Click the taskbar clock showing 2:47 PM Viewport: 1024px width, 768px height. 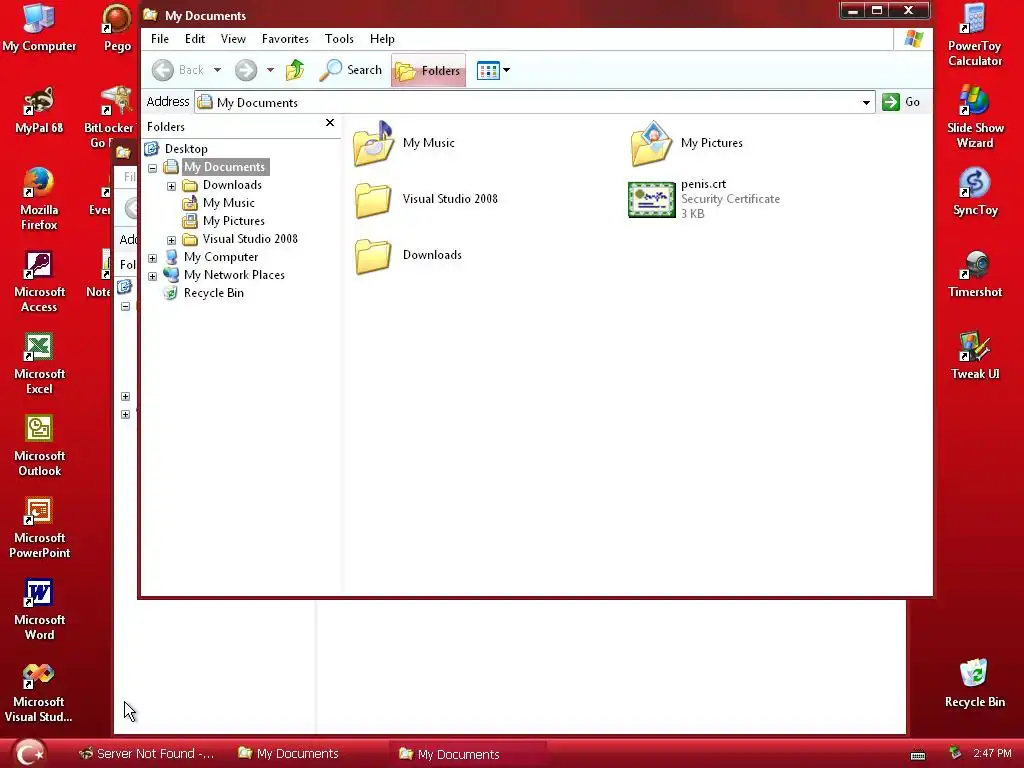click(x=992, y=754)
